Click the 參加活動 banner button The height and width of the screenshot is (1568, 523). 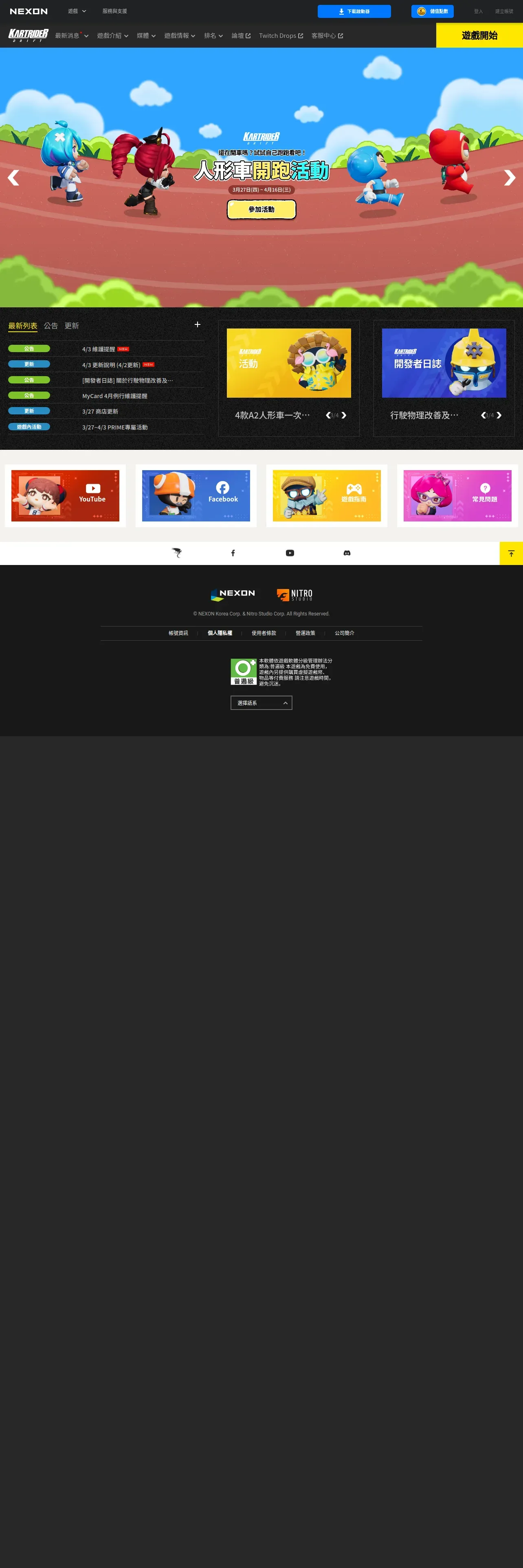[x=262, y=209]
